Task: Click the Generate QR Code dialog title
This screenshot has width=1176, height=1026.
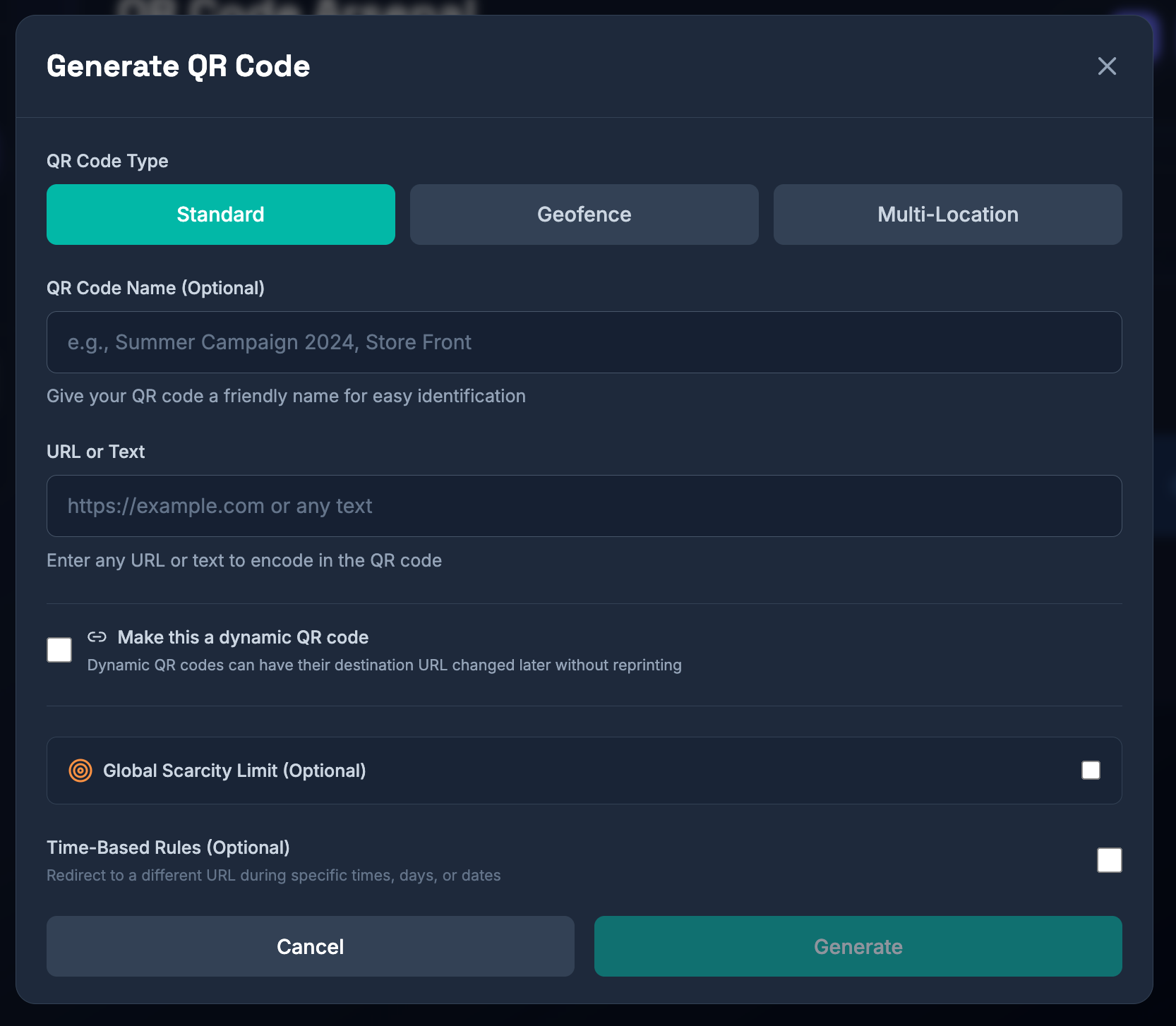Action: 178,66
